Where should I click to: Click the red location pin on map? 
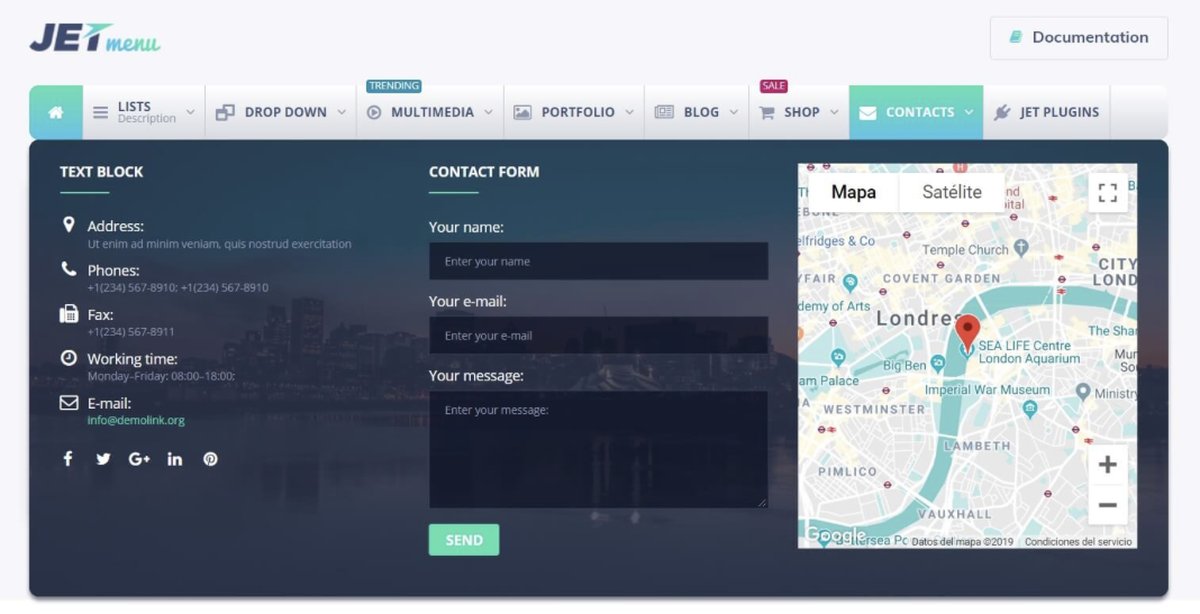point(967,329)
